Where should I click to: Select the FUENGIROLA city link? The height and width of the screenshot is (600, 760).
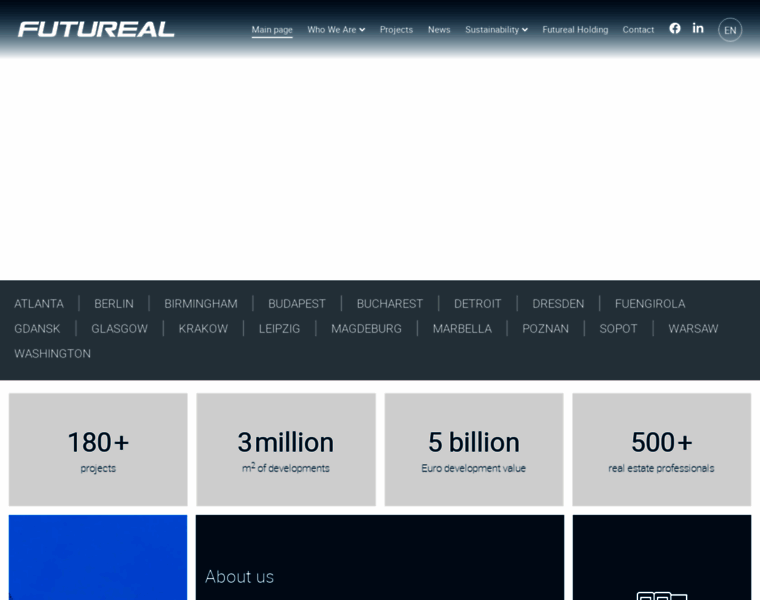tap(650, 304)
